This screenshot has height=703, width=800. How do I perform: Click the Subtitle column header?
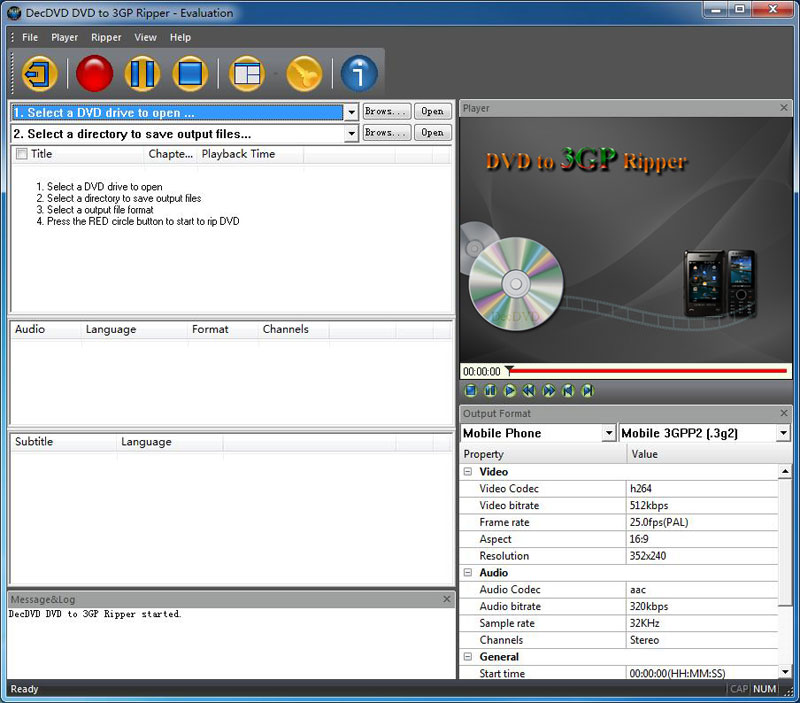click(63, 442)
